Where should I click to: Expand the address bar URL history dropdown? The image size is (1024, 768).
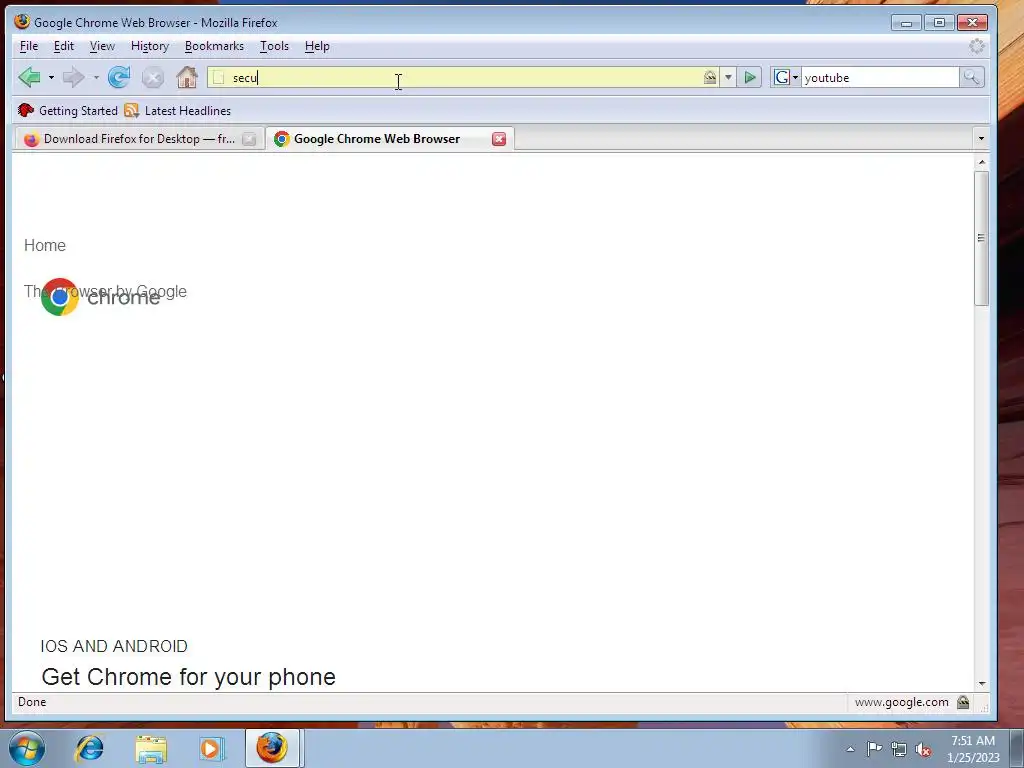pos(728,78)
